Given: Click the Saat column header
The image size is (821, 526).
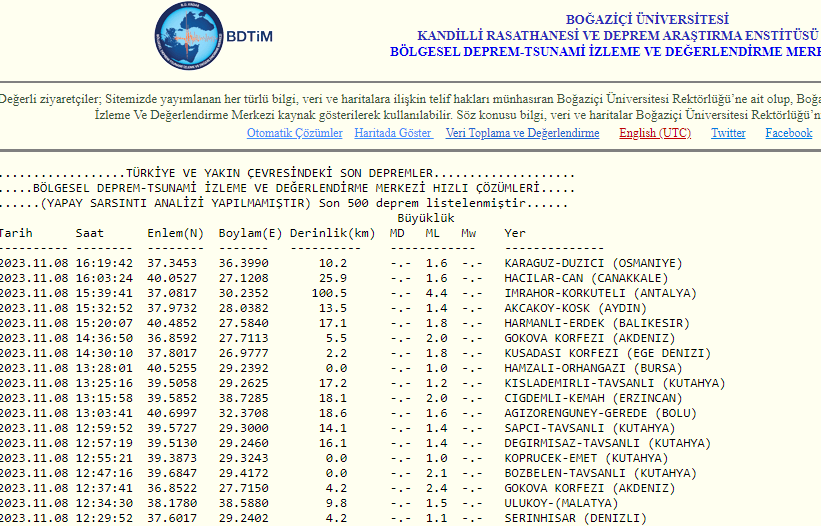Looking at the screenshot, I should (90, 233).
